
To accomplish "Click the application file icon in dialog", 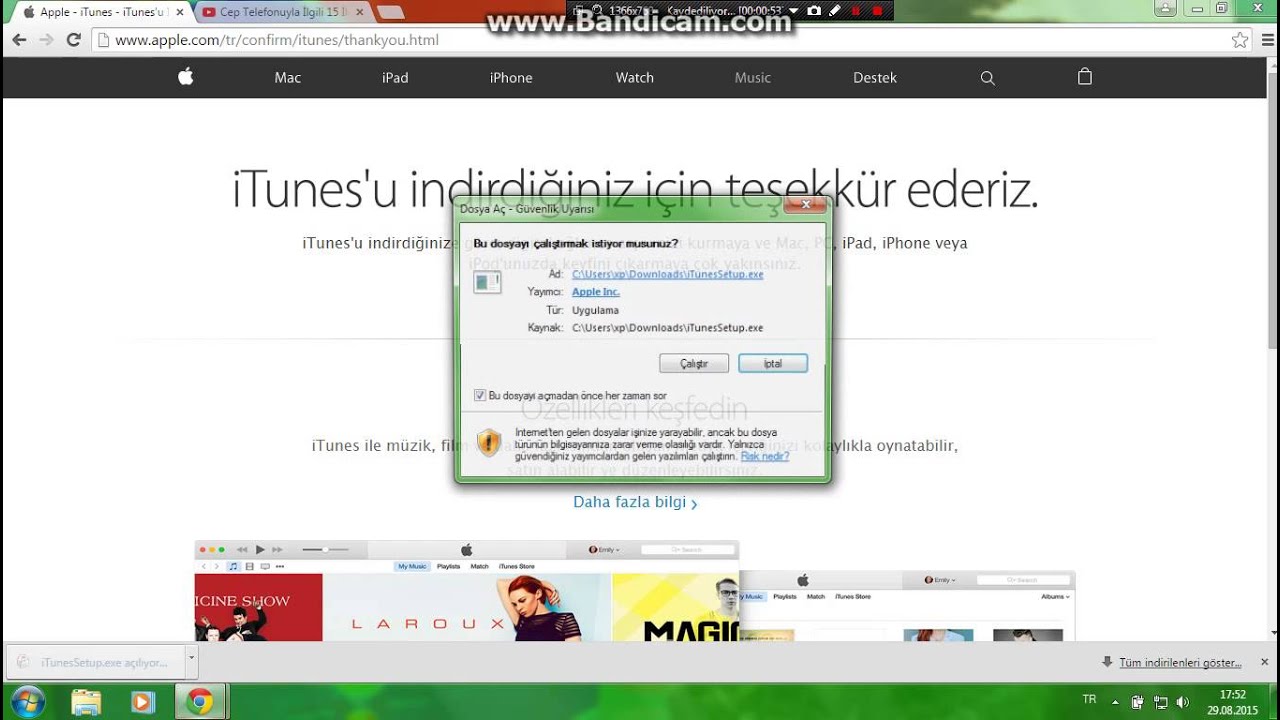I will pos(487,282).
